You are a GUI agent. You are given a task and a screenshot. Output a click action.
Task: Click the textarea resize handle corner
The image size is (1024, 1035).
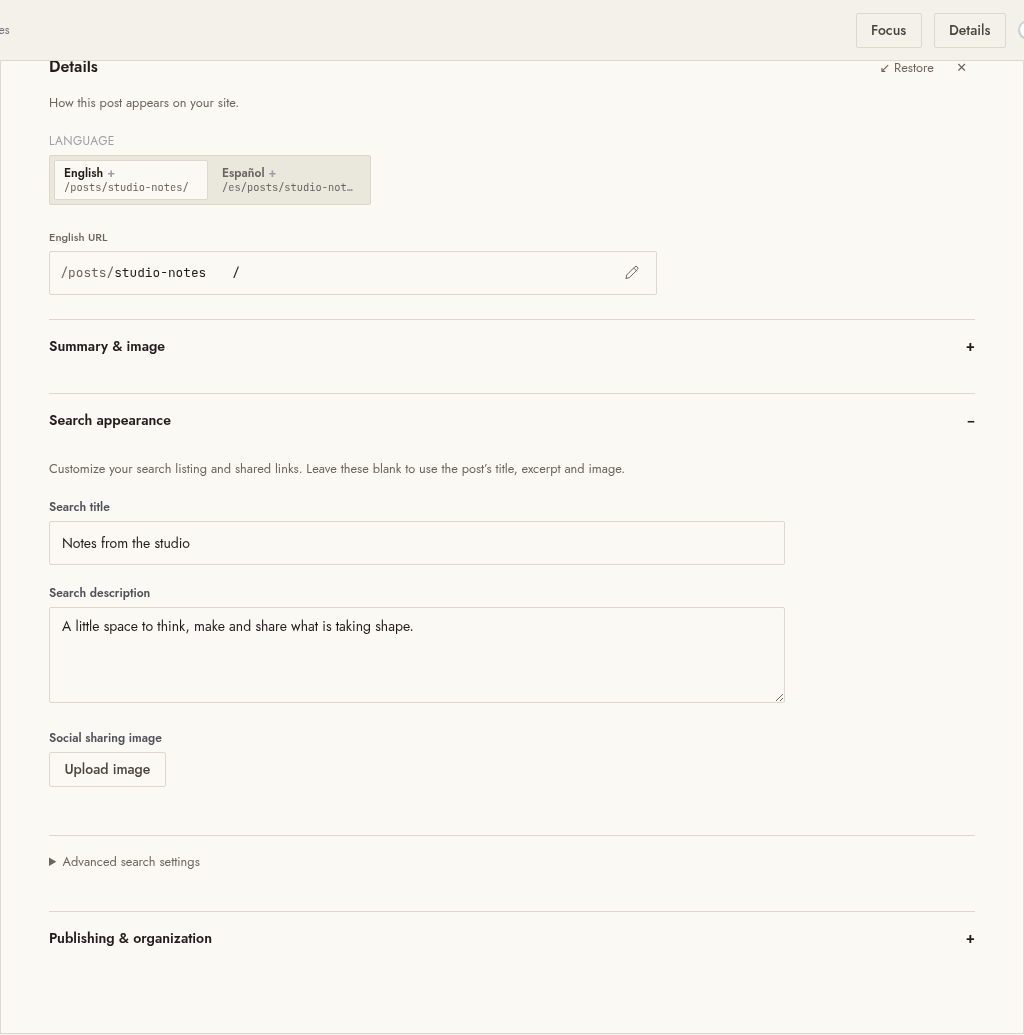780,697
